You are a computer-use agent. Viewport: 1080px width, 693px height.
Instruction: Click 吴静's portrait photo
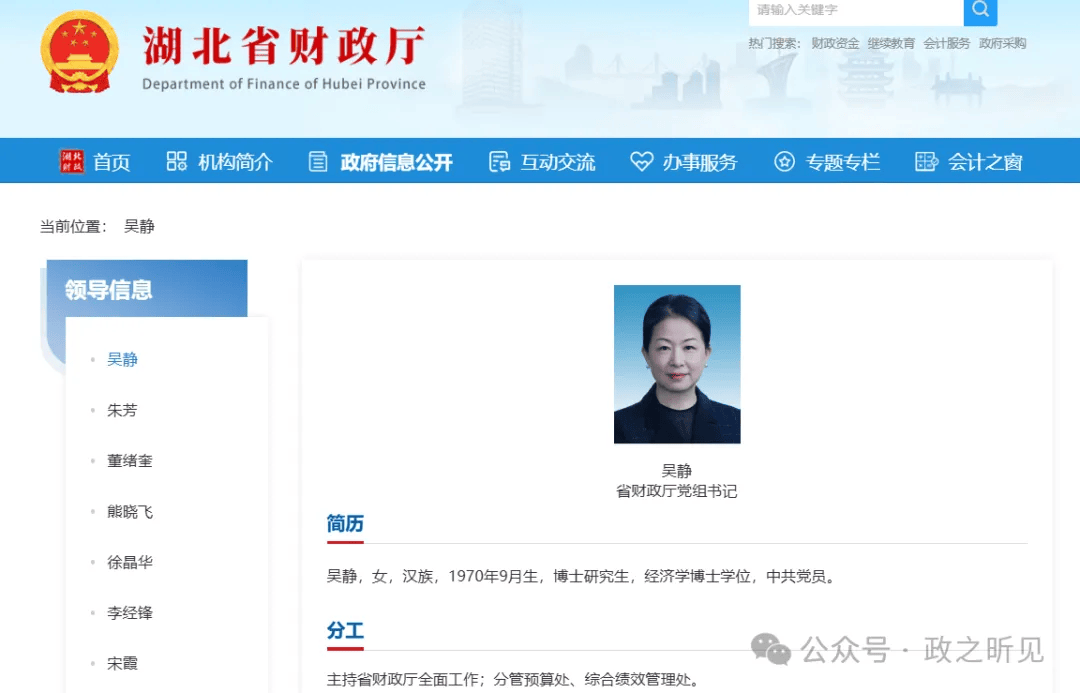pyautogui.click(x=677, y=364)
